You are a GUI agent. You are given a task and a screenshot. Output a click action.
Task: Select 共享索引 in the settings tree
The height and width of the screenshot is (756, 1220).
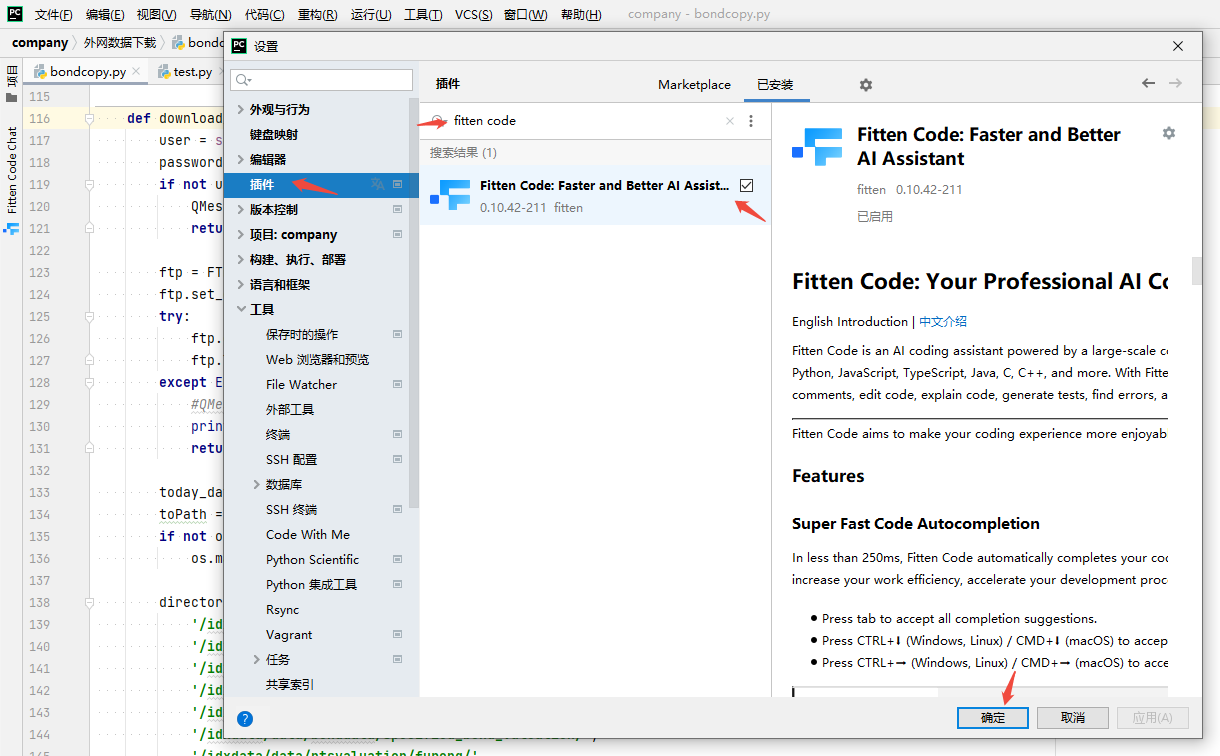click(290, 684)
